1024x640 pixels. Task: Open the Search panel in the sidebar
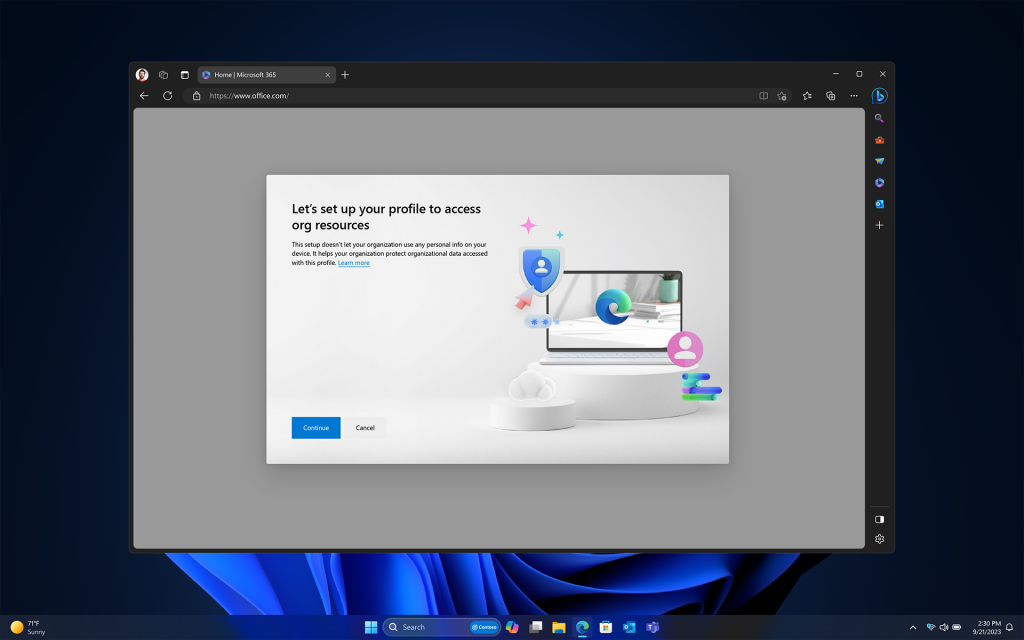[x=879, y=118]
